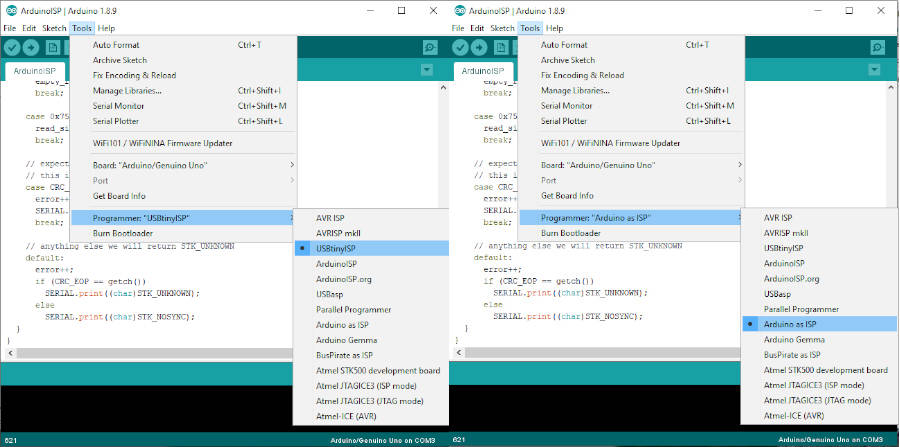This screenshot has height=447, width=900.
Task: Click the New sketch icon in left window
Action: coord(53,48)
